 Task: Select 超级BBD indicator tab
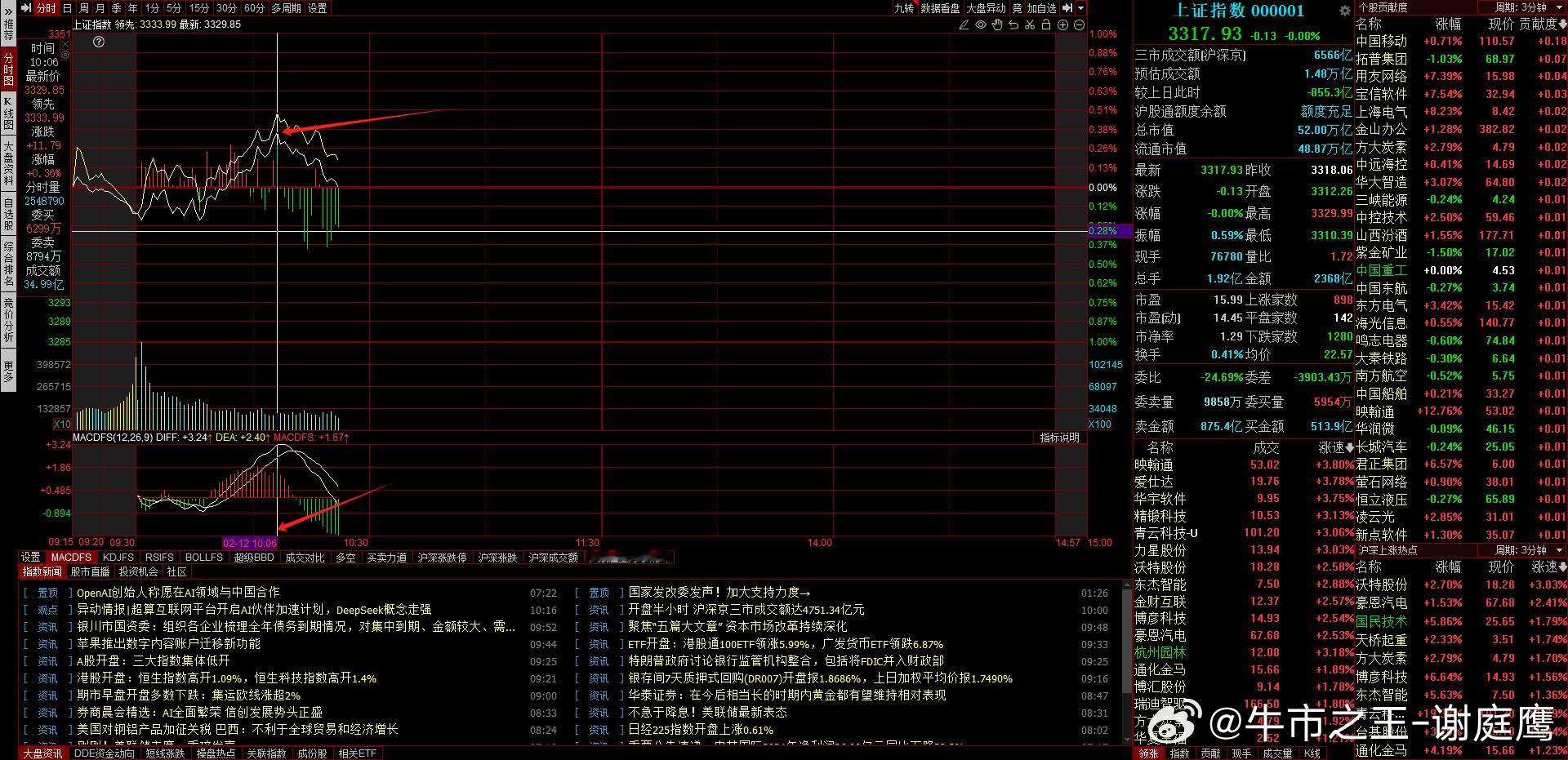coord(254,558)
